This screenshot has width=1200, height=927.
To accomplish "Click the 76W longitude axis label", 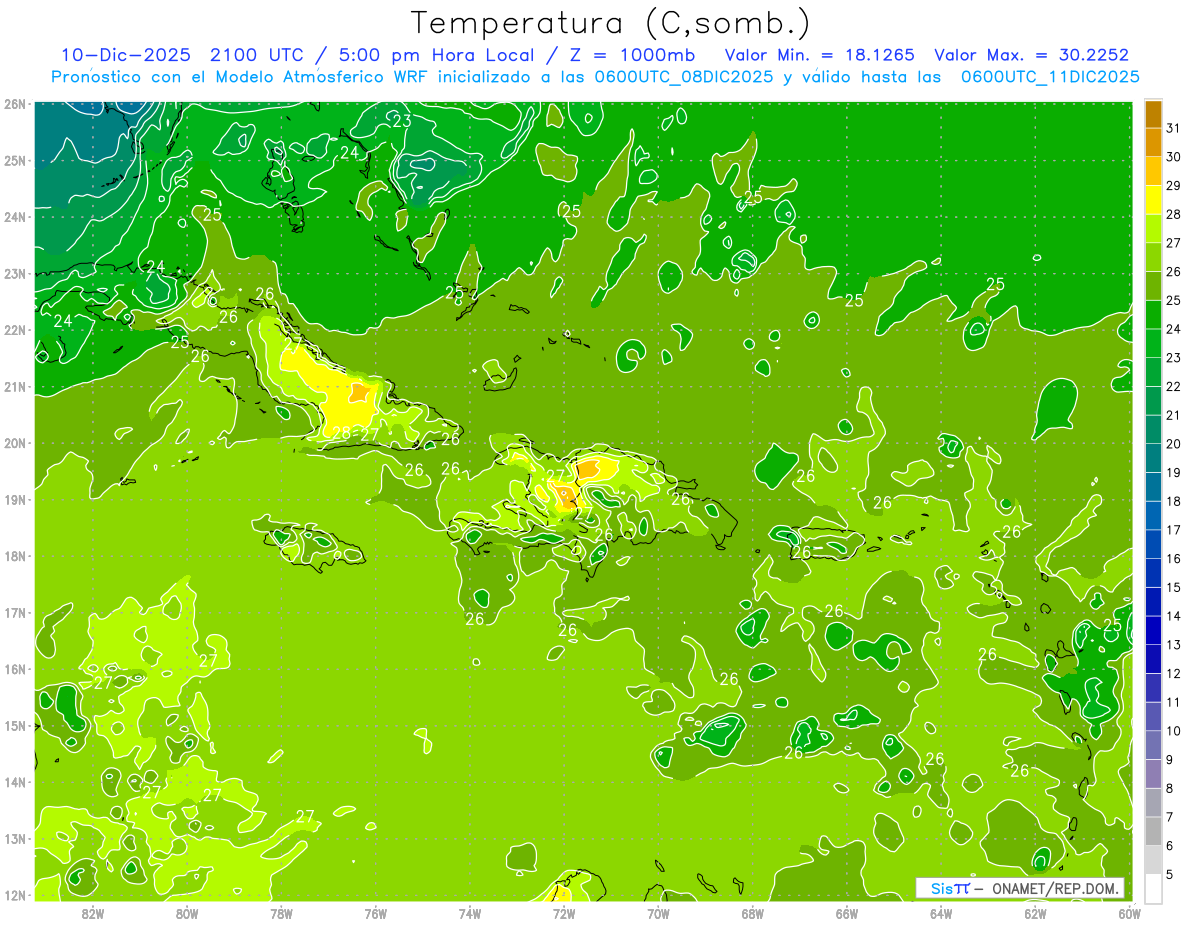I will click(x=375, y=912).
